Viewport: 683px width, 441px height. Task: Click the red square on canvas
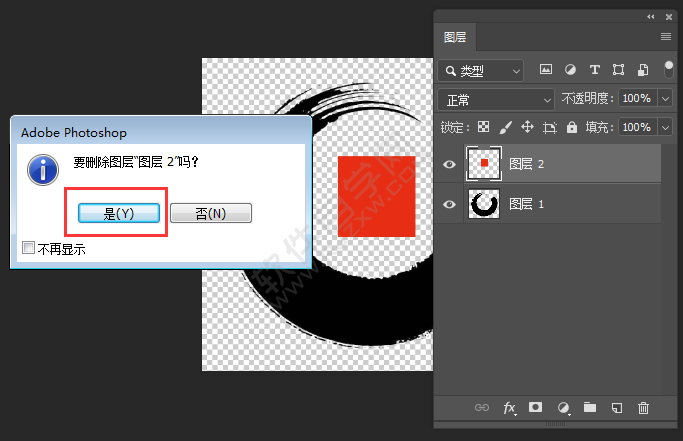tap(377, 197)
